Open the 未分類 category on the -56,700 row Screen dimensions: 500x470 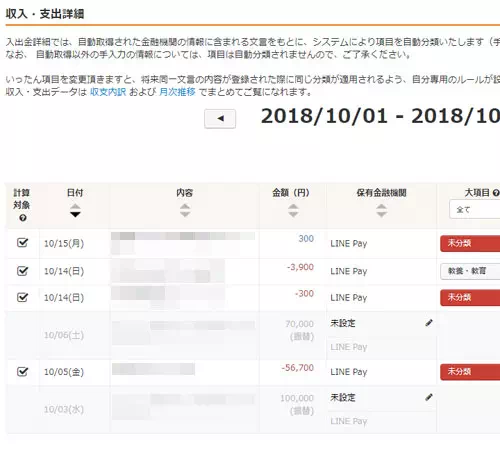click(x=470, y=372)
